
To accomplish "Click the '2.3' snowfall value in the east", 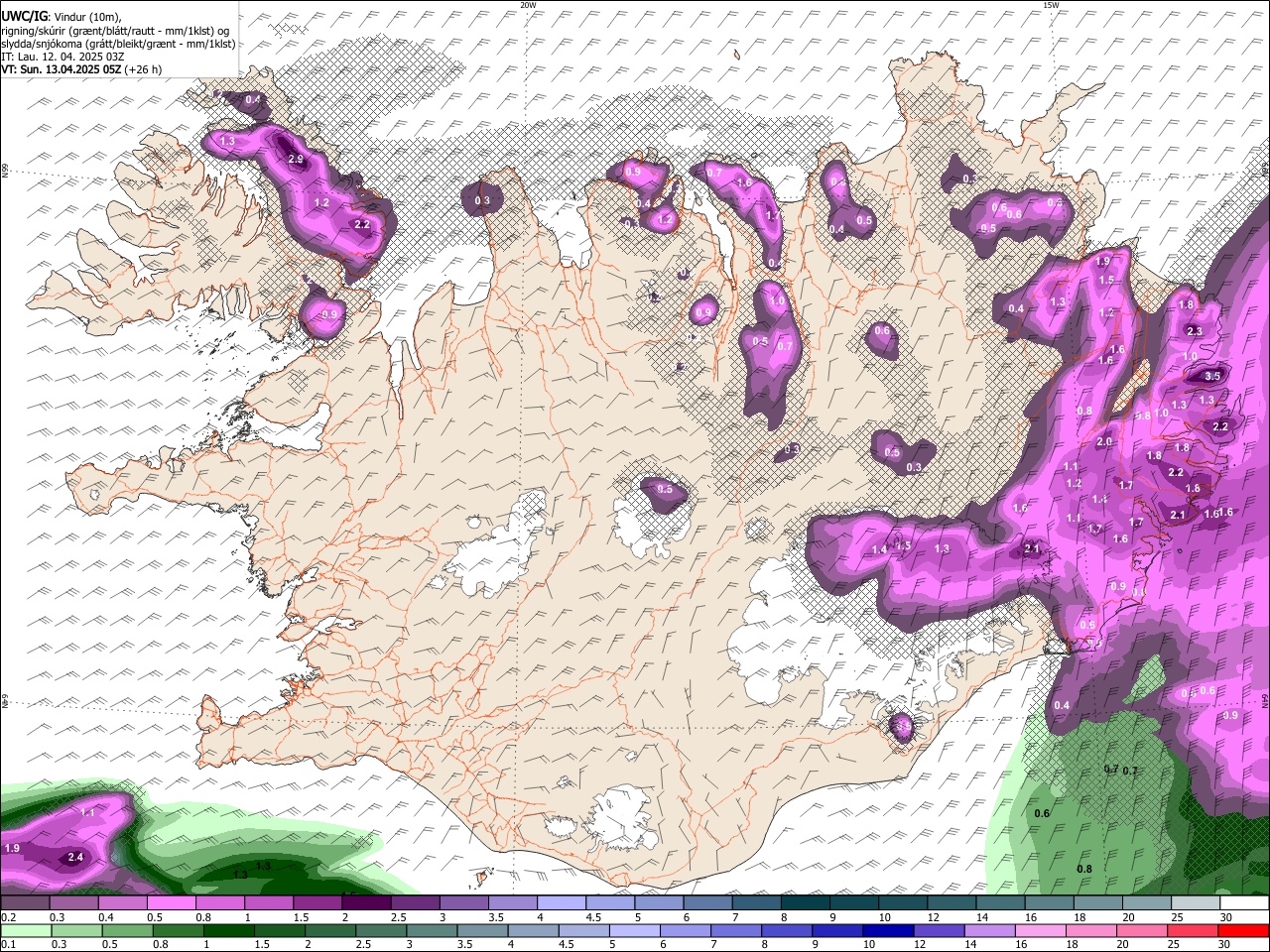I will [x=1195, y=331].
